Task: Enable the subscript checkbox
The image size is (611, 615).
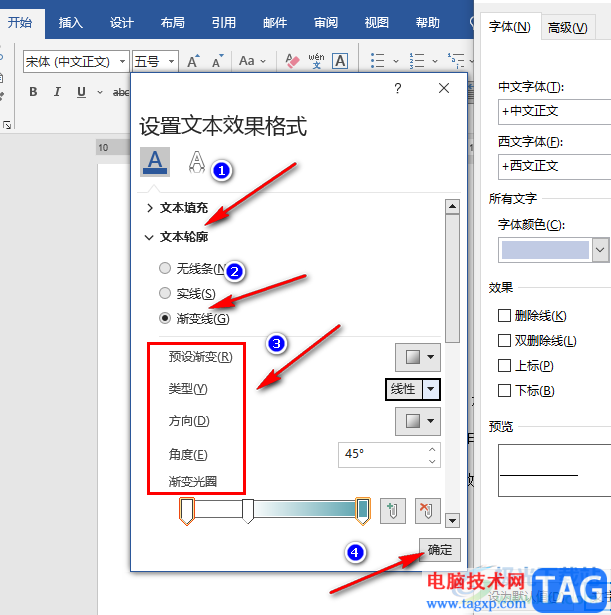Action: tap(504, 391)
